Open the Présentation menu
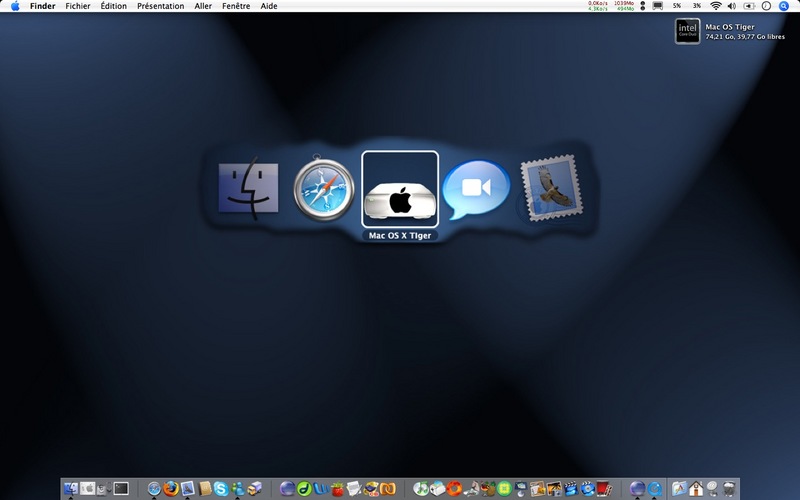Screen dimensions: 800x500 pos(160,6)
